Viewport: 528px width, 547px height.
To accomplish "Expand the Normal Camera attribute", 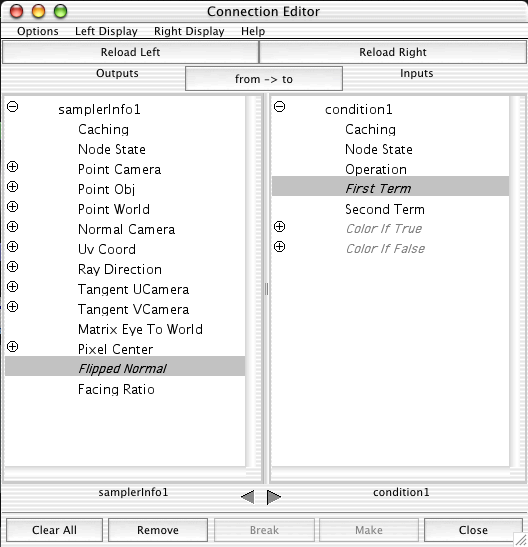I will [13, 226].
